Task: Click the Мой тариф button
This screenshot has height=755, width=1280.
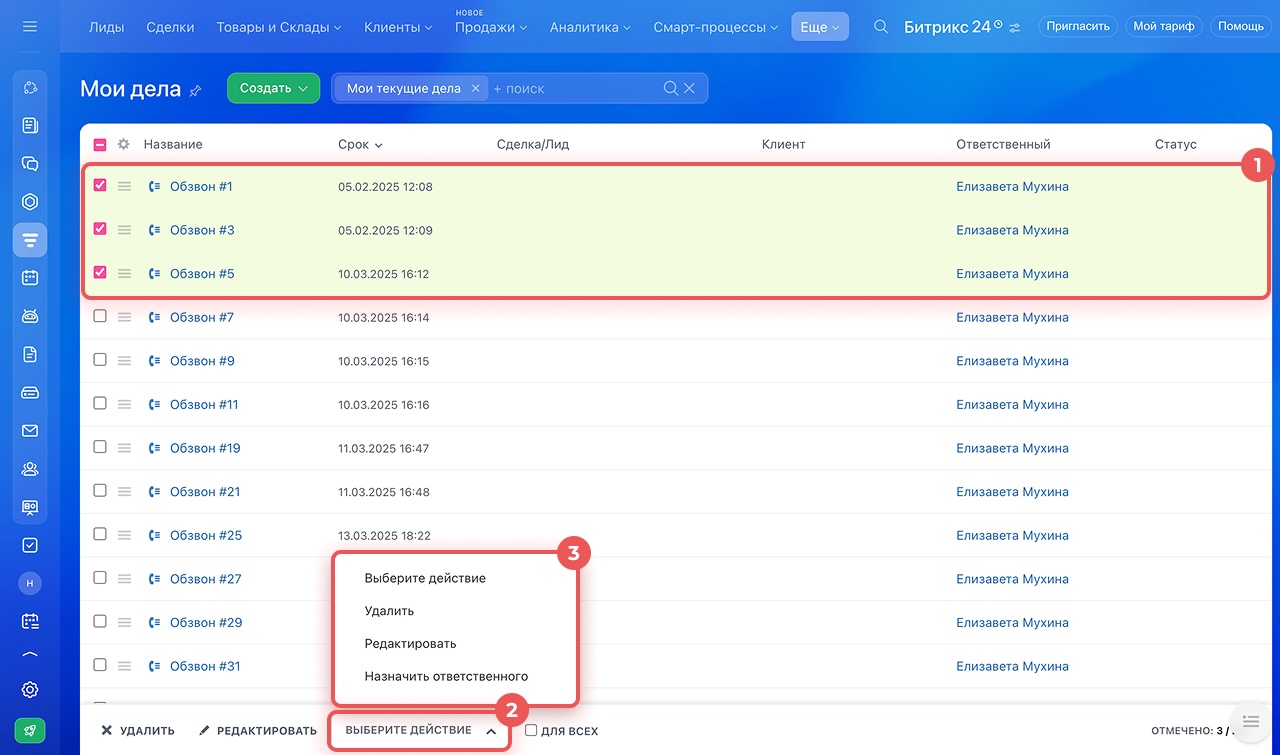Action: pos(1163,27)
